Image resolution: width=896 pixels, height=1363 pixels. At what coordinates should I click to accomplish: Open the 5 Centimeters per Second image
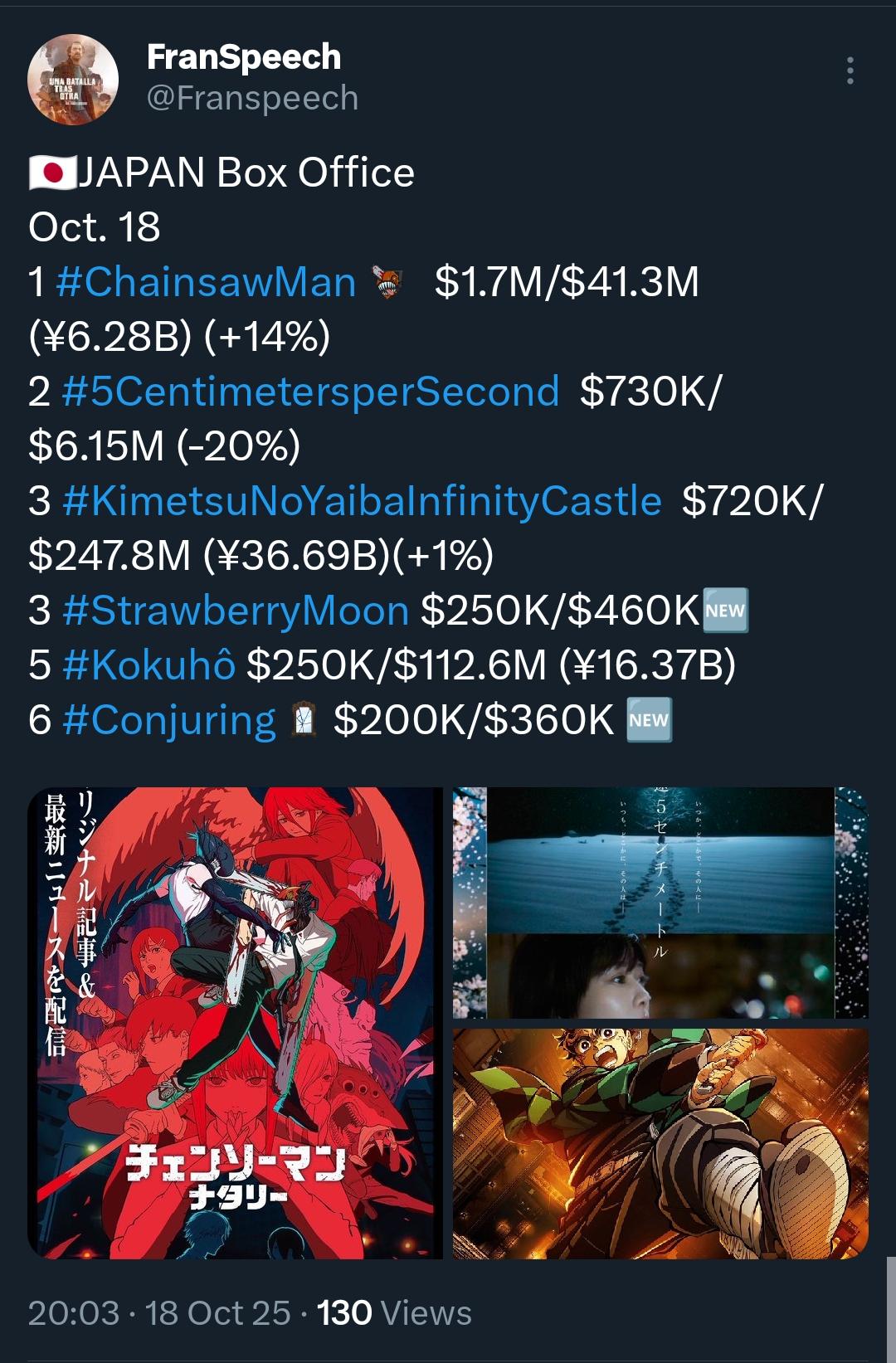point(660,903)
